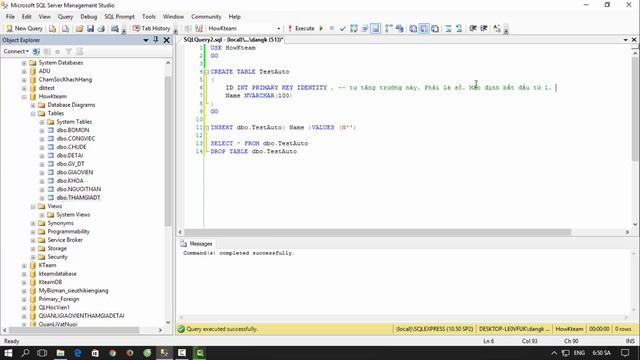
Task: Click Display Estimated Execution Plan icon
Action: tap(353, 28)
